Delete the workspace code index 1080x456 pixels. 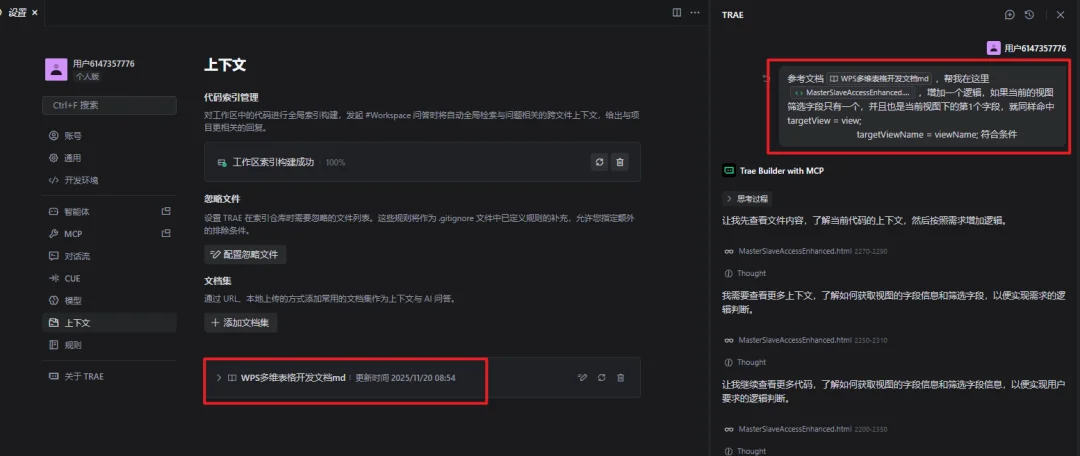pyautogui.click(x=619, y=162)
